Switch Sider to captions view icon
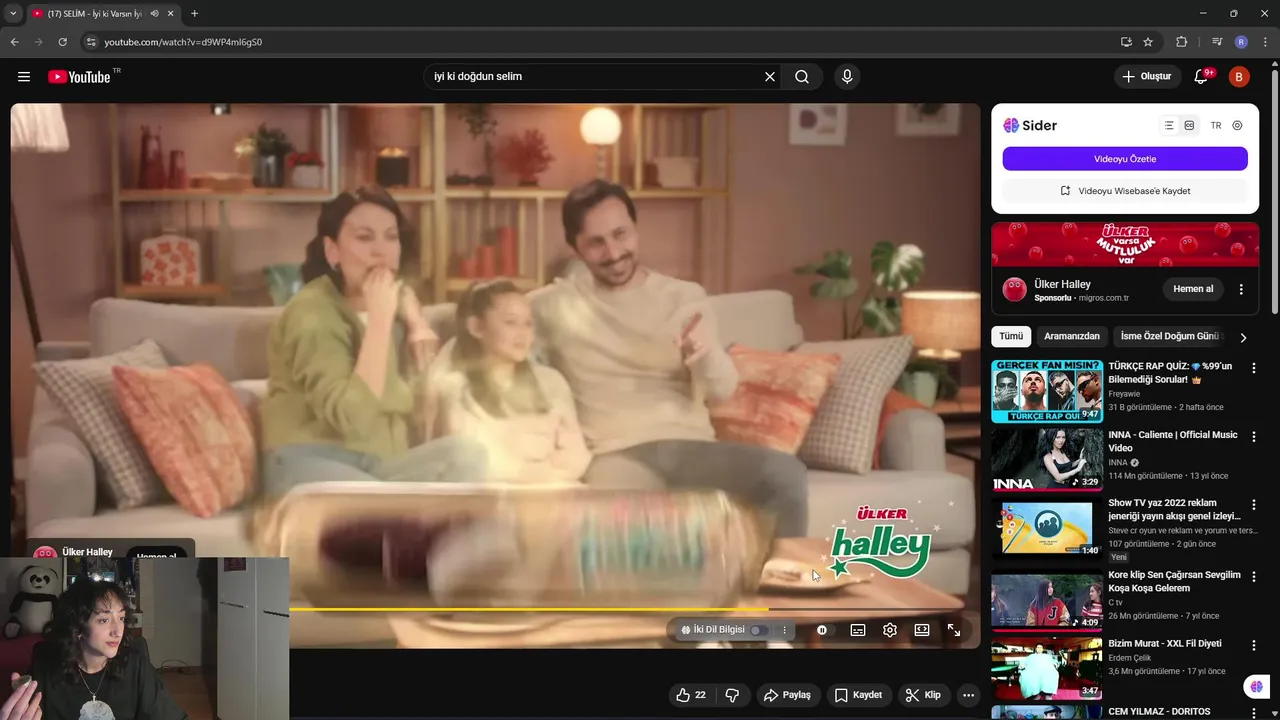 (x=1189, y=126)
